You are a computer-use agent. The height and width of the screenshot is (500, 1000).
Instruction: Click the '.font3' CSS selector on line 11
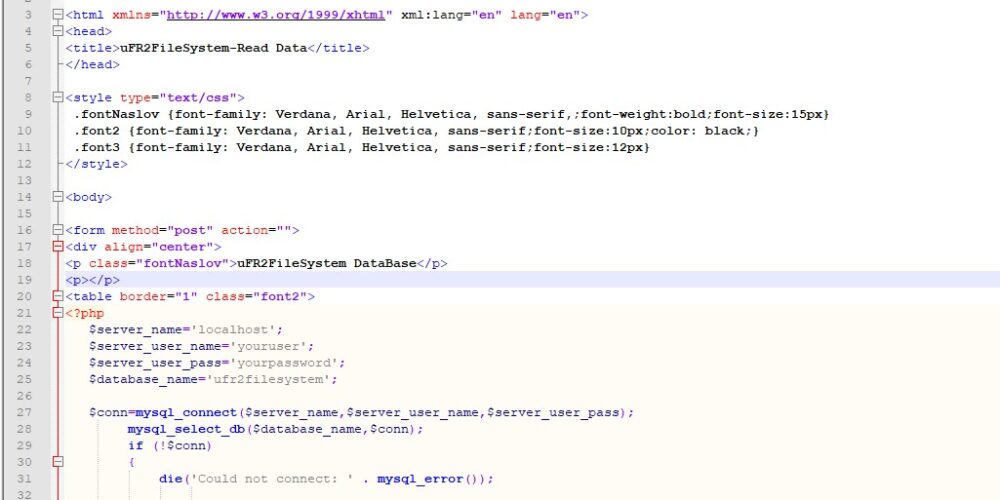96,147
